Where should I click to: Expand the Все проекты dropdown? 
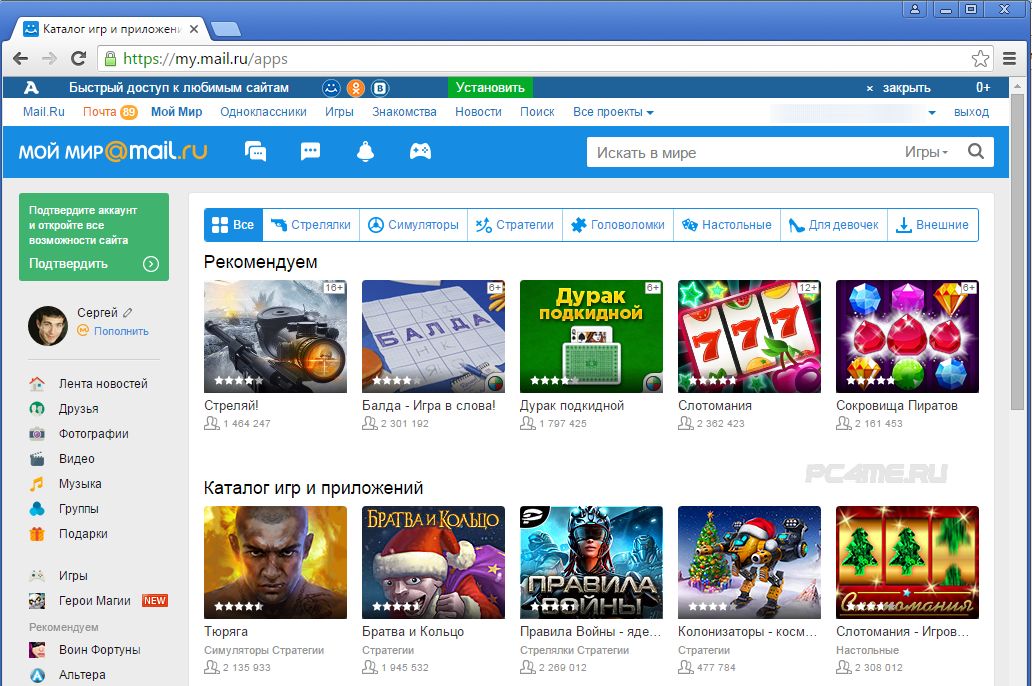point(613,112)
